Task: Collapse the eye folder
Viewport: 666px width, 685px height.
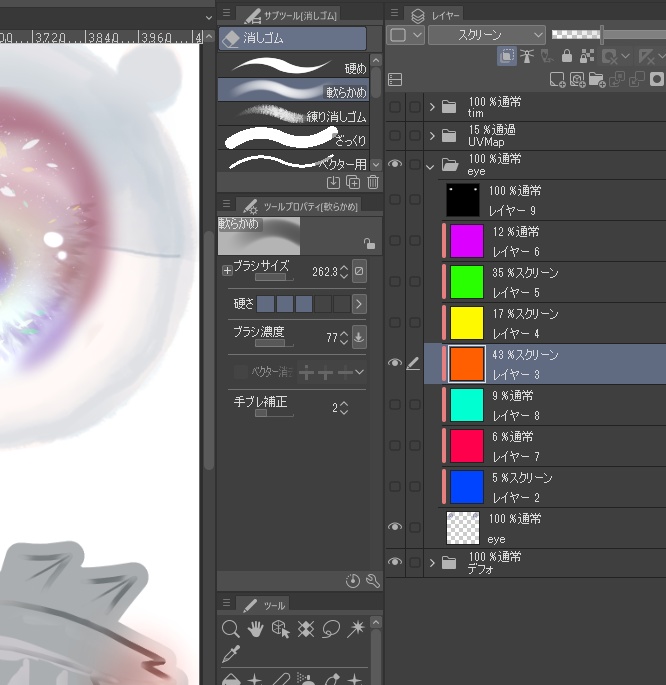Action: coord(431,166)
